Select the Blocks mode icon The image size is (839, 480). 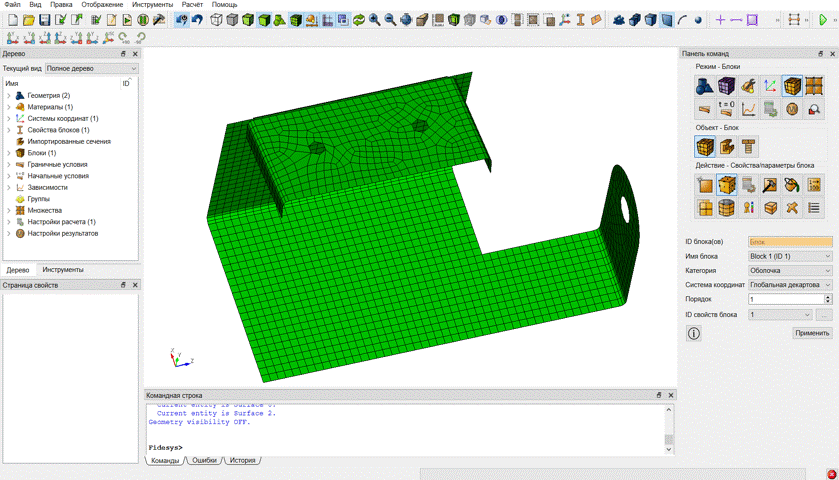[x=792, y=86]
